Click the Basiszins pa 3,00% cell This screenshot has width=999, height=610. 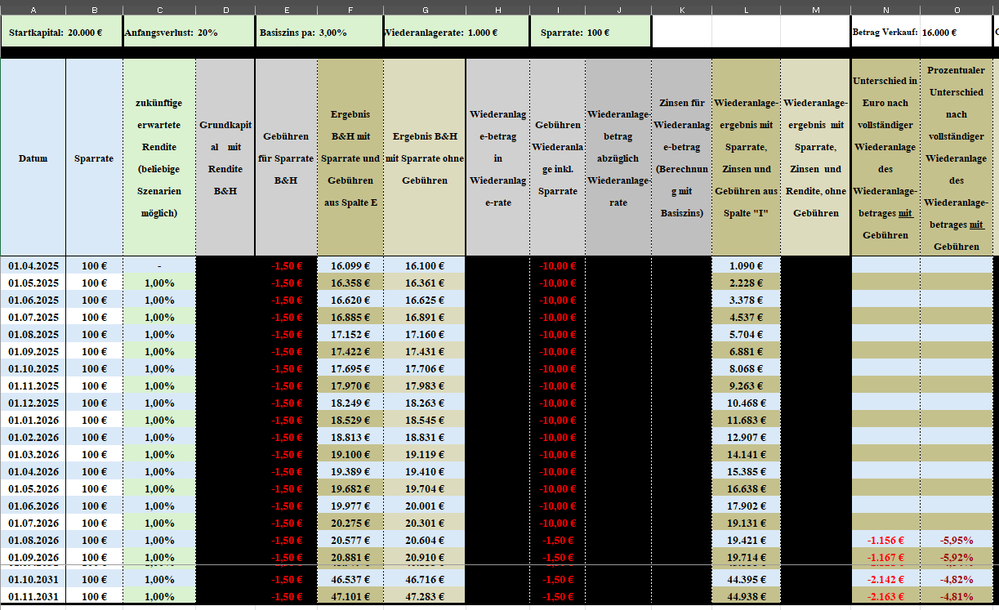click(x=319, y=33)
